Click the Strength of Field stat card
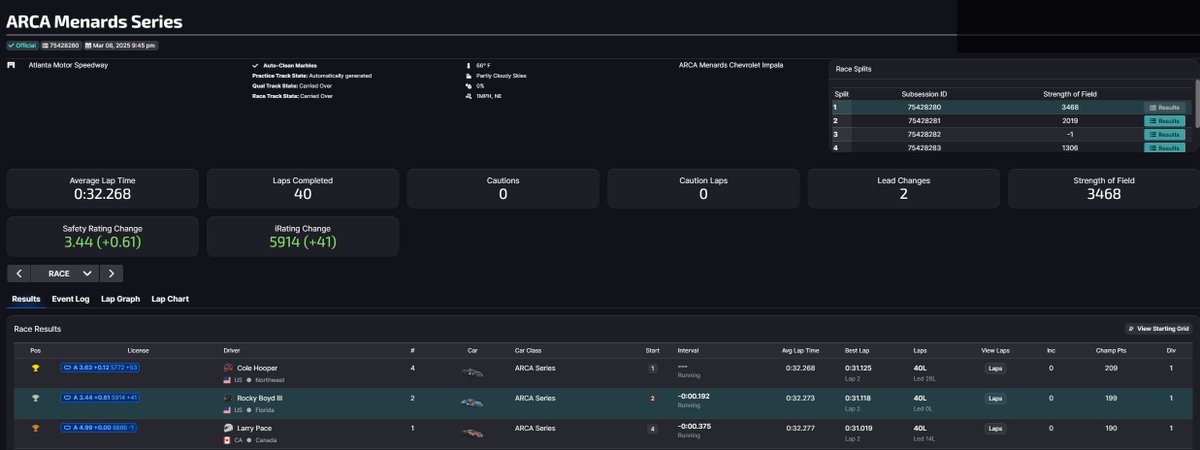 (1103, 188)
